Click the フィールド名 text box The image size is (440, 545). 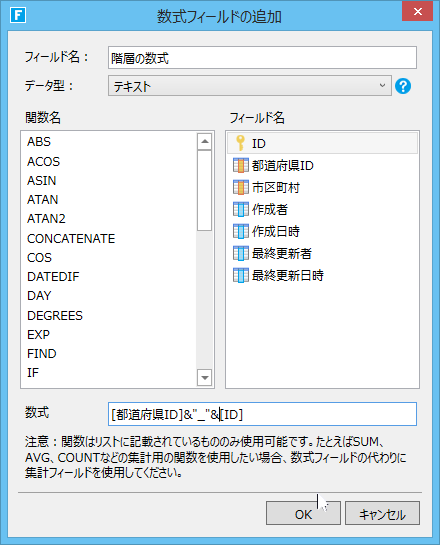coord(262,58)
